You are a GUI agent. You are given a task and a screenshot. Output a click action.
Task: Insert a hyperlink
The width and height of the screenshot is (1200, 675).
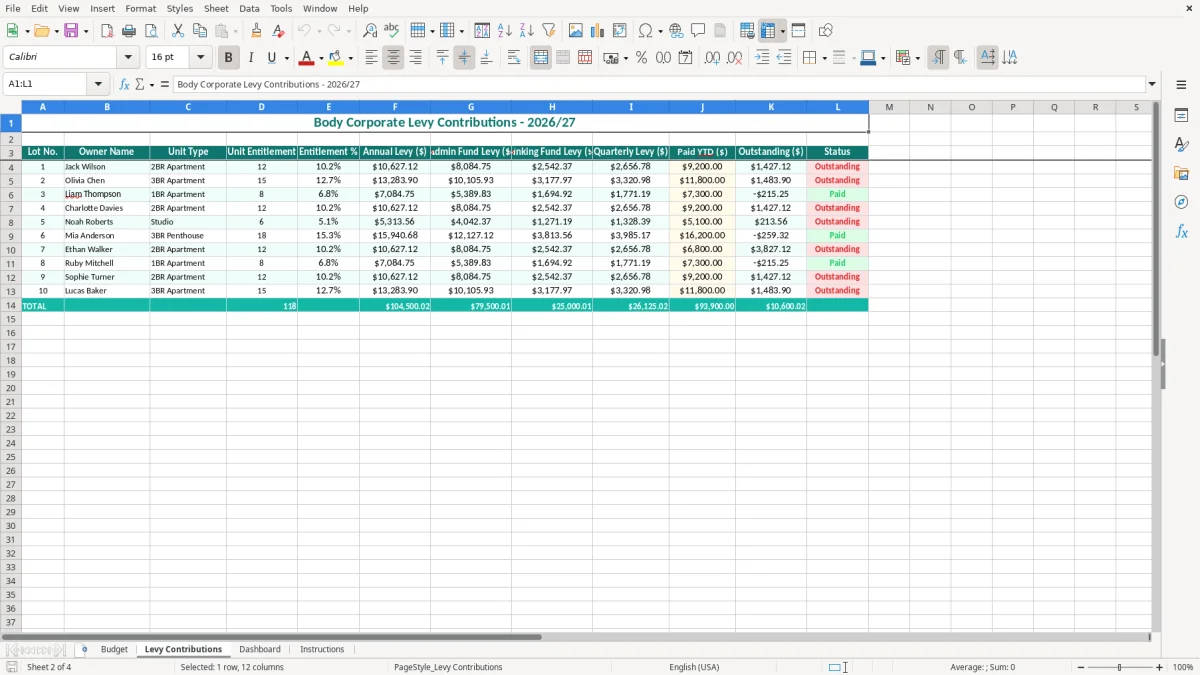676,31
